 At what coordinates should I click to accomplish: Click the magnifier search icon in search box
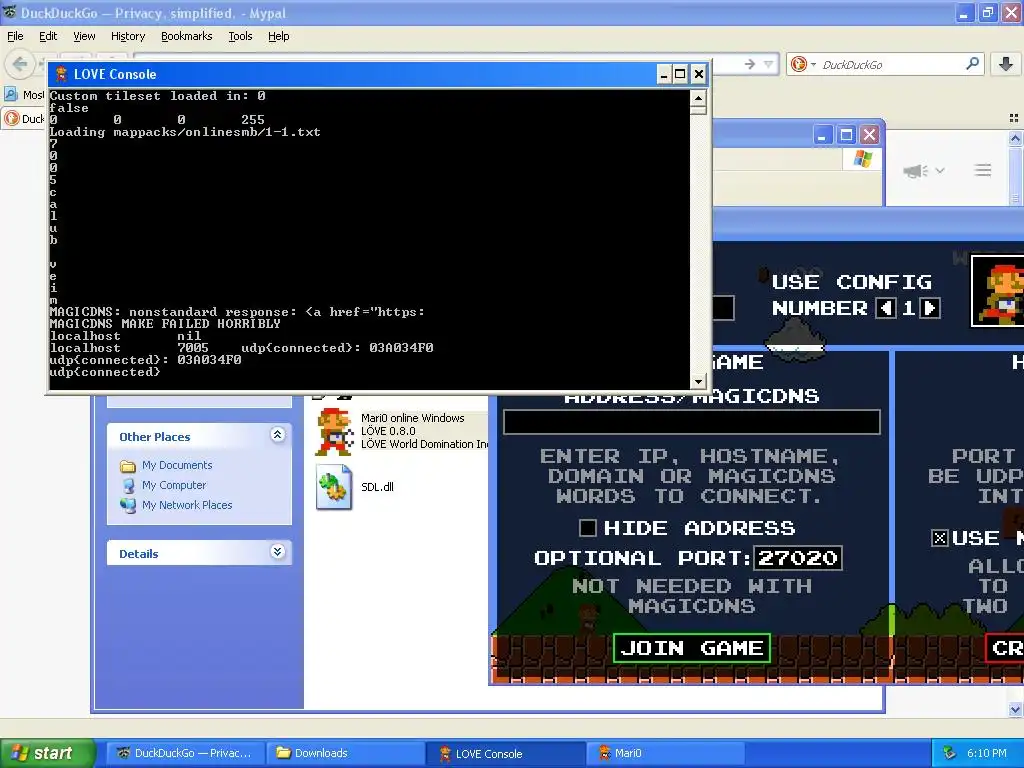pos(972,63)
